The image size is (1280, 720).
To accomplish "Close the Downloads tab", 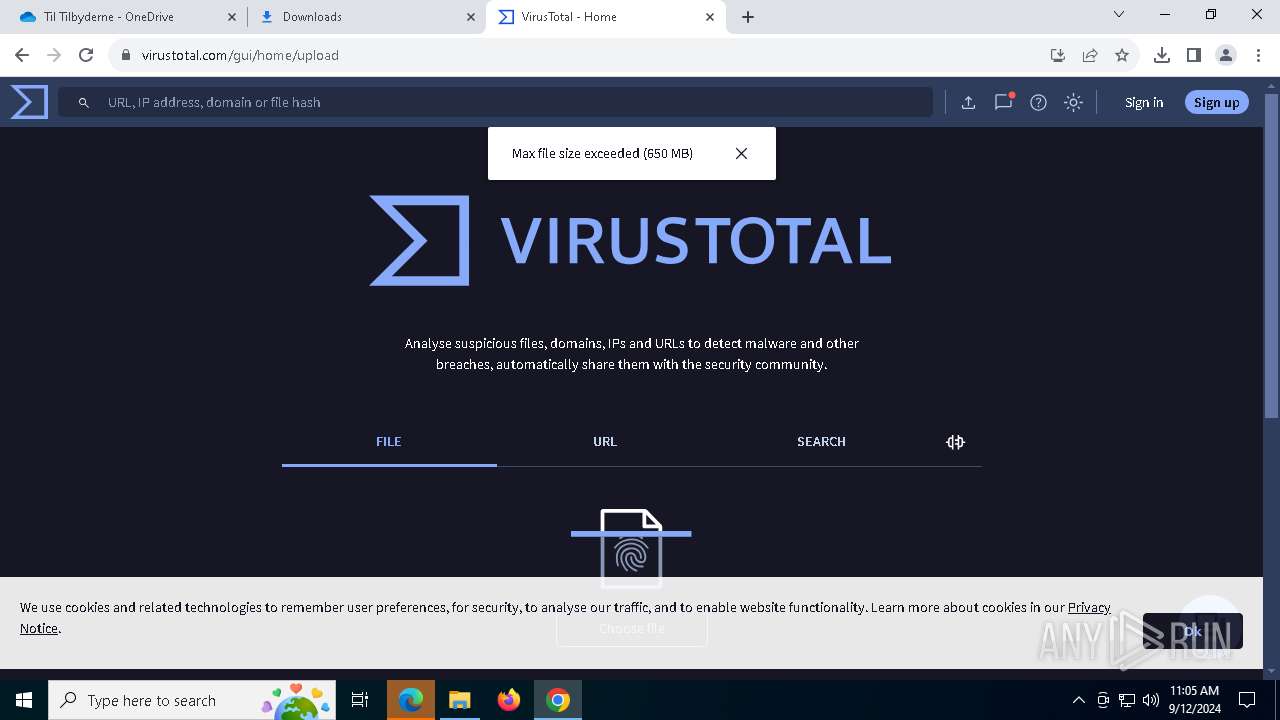I will (x=470, y=17).
